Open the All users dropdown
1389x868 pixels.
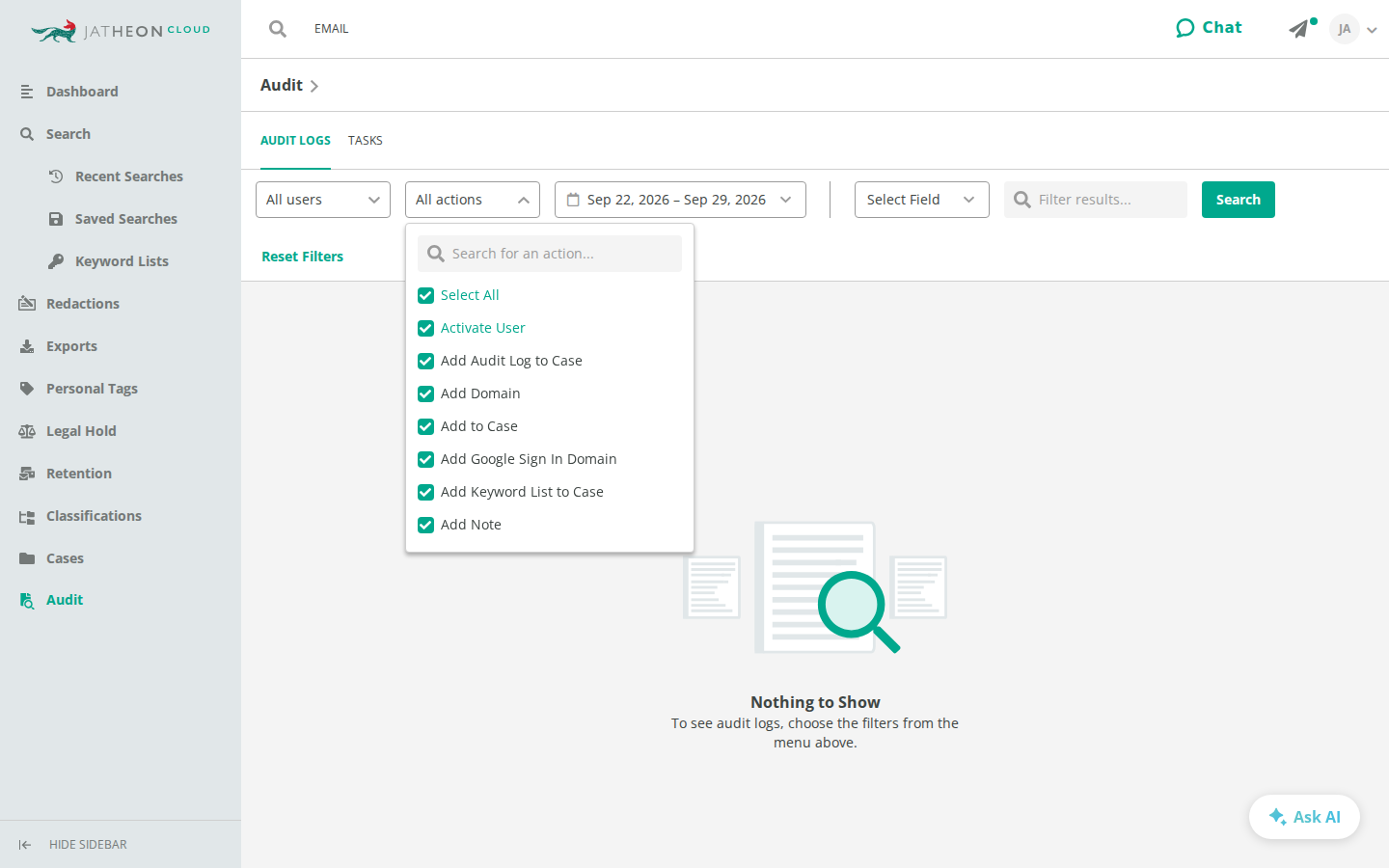point(323,200)
